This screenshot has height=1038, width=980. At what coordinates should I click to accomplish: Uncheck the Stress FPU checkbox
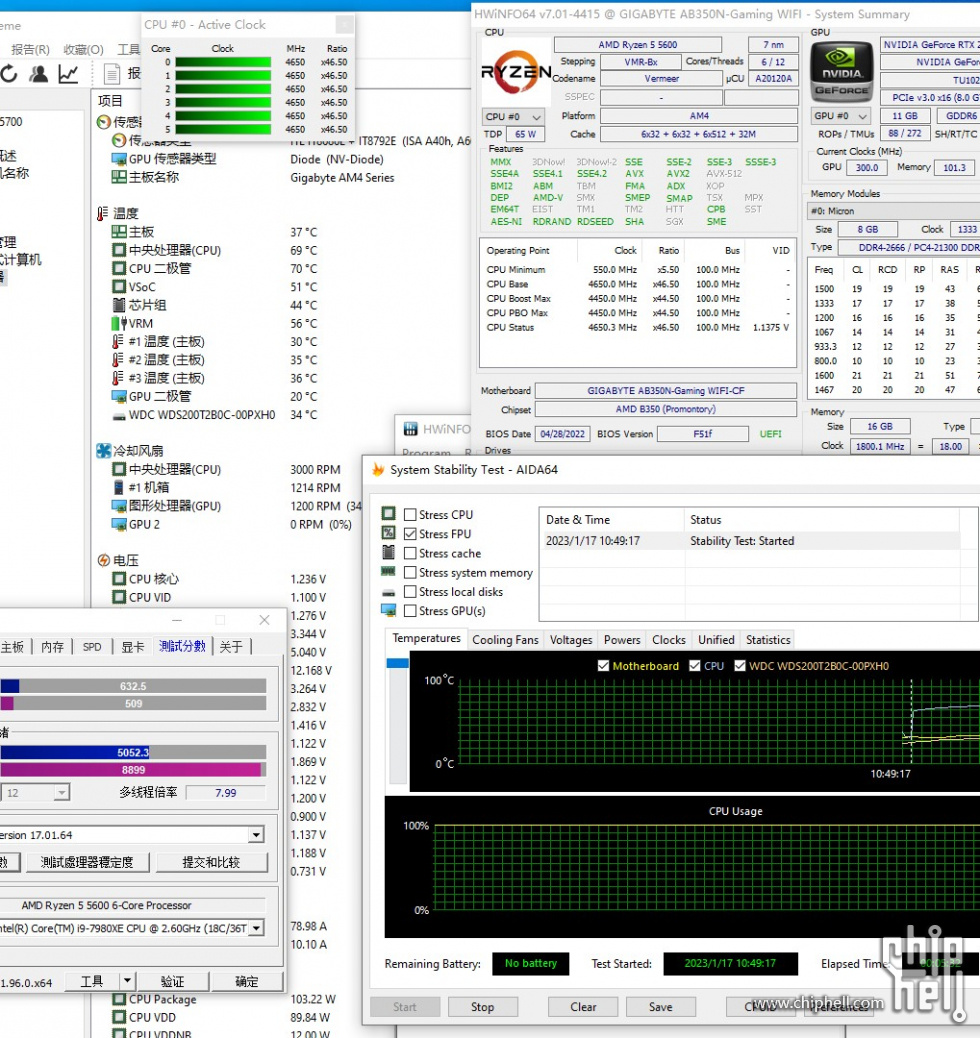(411, 534)
